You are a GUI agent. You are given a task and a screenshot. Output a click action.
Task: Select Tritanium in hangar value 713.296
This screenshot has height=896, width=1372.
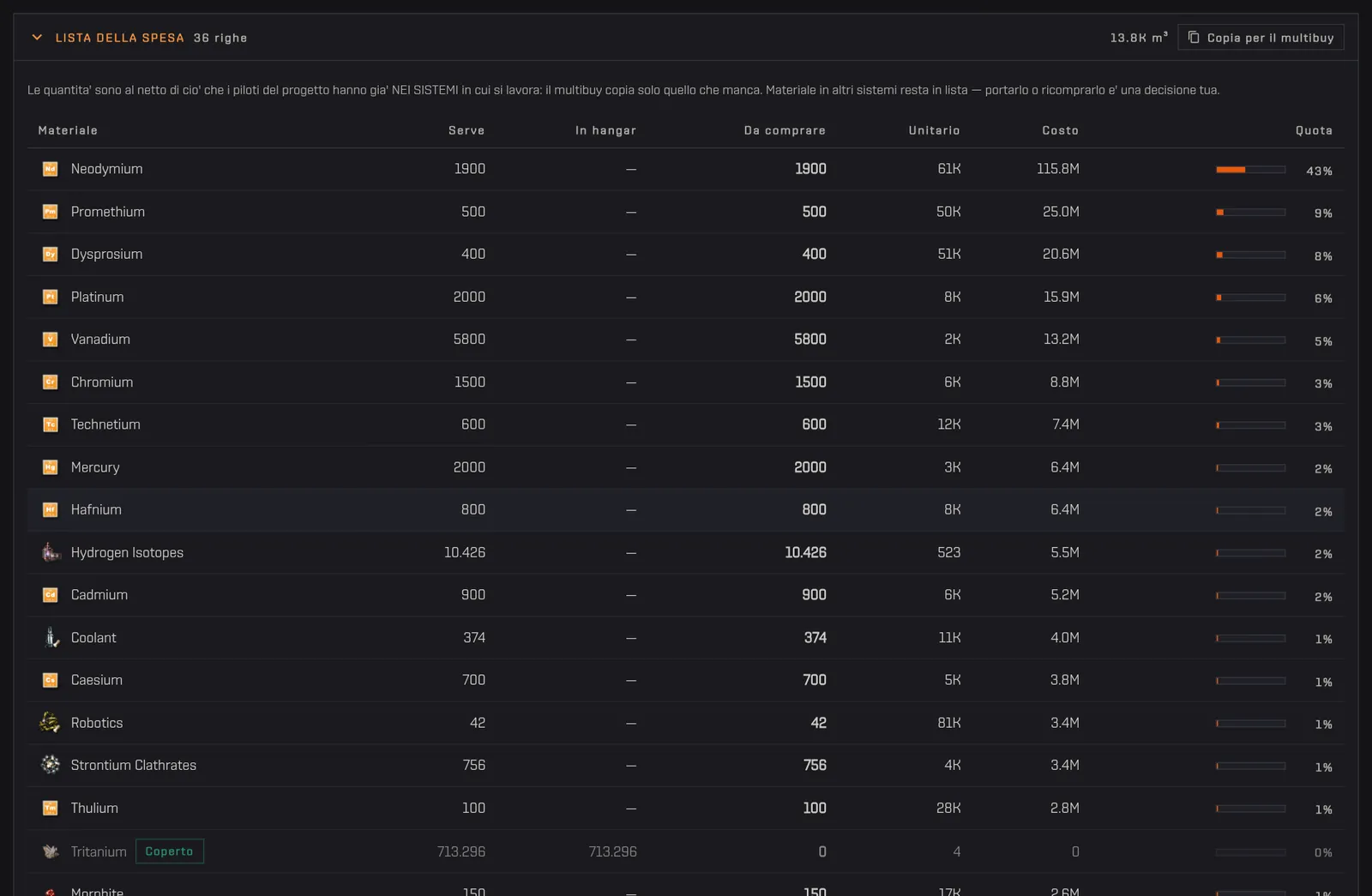[612, 851]
